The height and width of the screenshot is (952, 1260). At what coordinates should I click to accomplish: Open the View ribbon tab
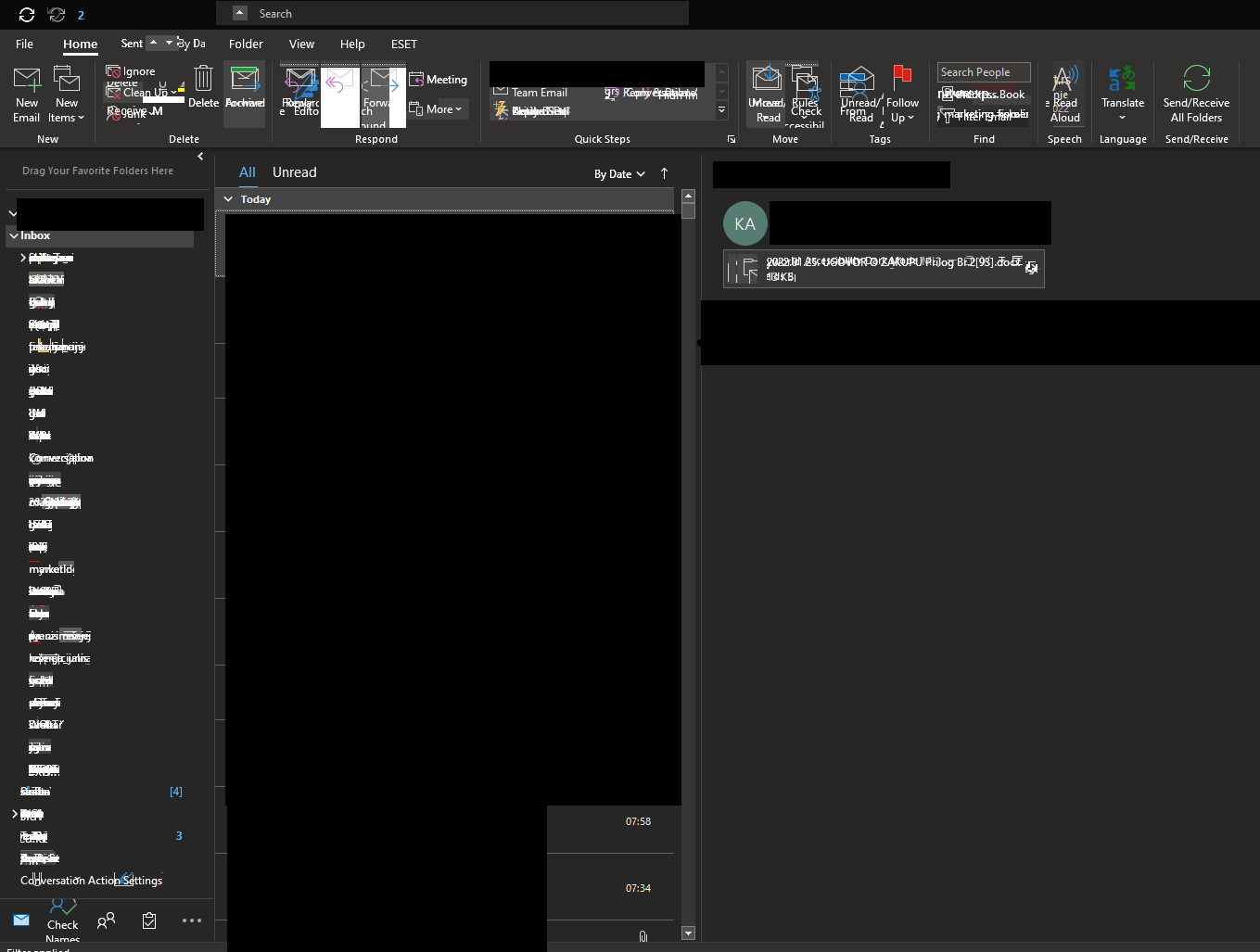point(301,44)
